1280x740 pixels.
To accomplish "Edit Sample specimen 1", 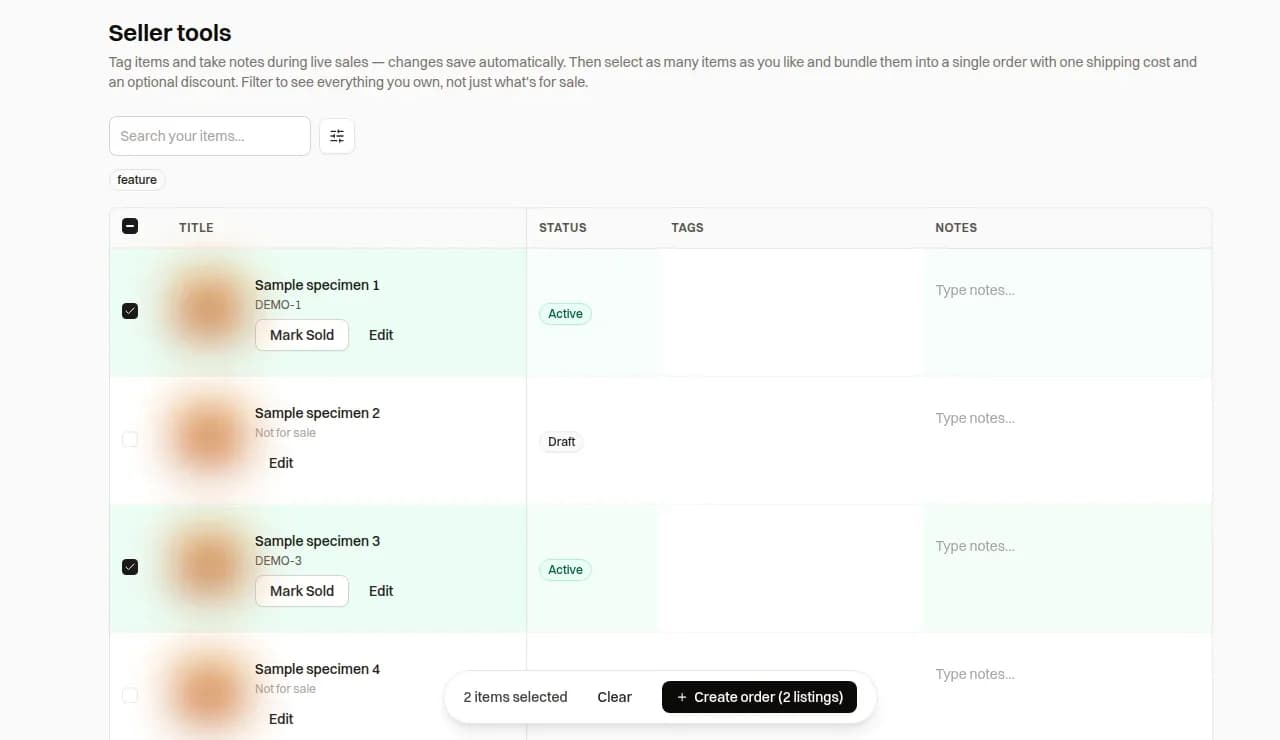I will pyautogui.click(x=381, y=335).
